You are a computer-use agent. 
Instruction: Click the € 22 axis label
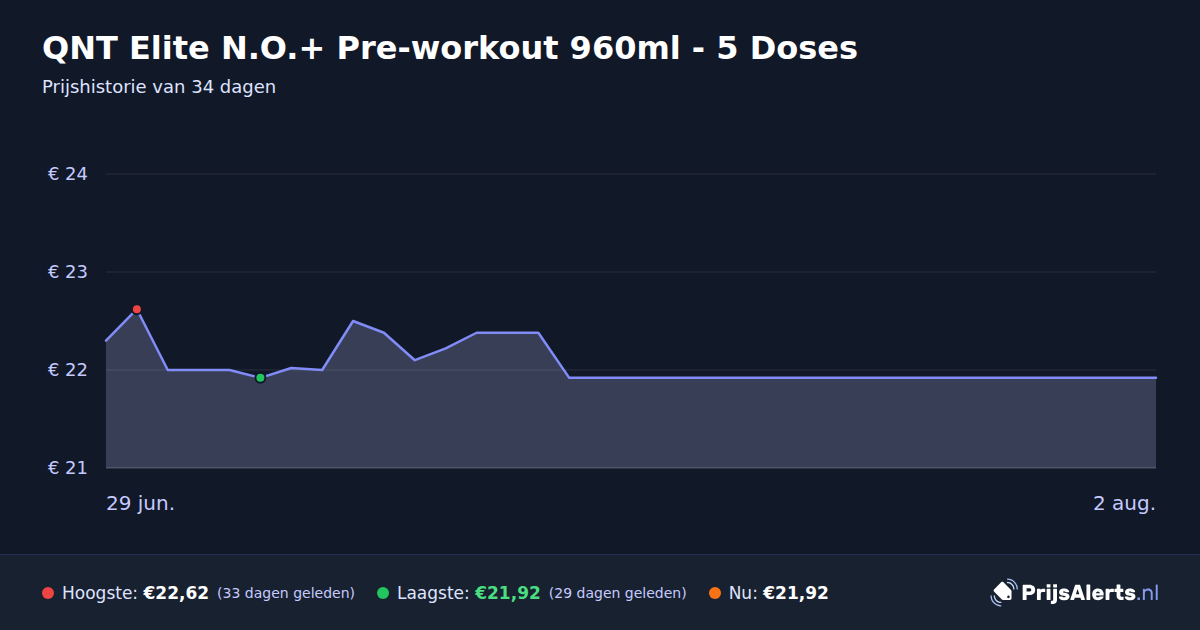coord(68,370)
